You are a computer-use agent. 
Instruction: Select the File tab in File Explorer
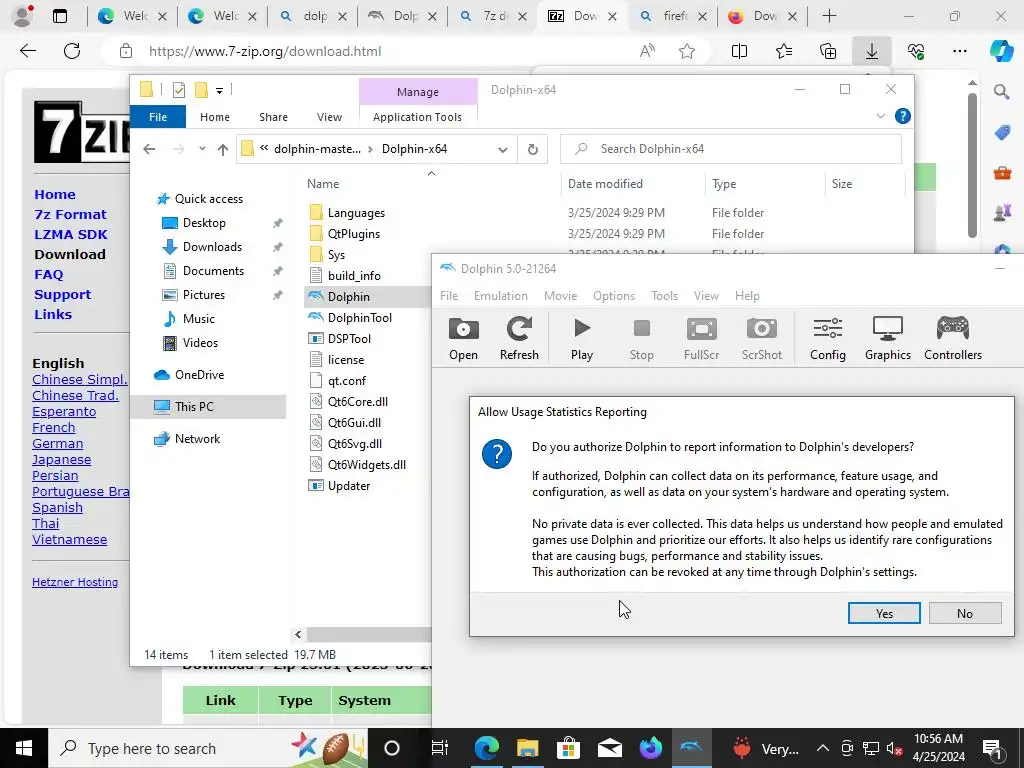click(158, 117)
